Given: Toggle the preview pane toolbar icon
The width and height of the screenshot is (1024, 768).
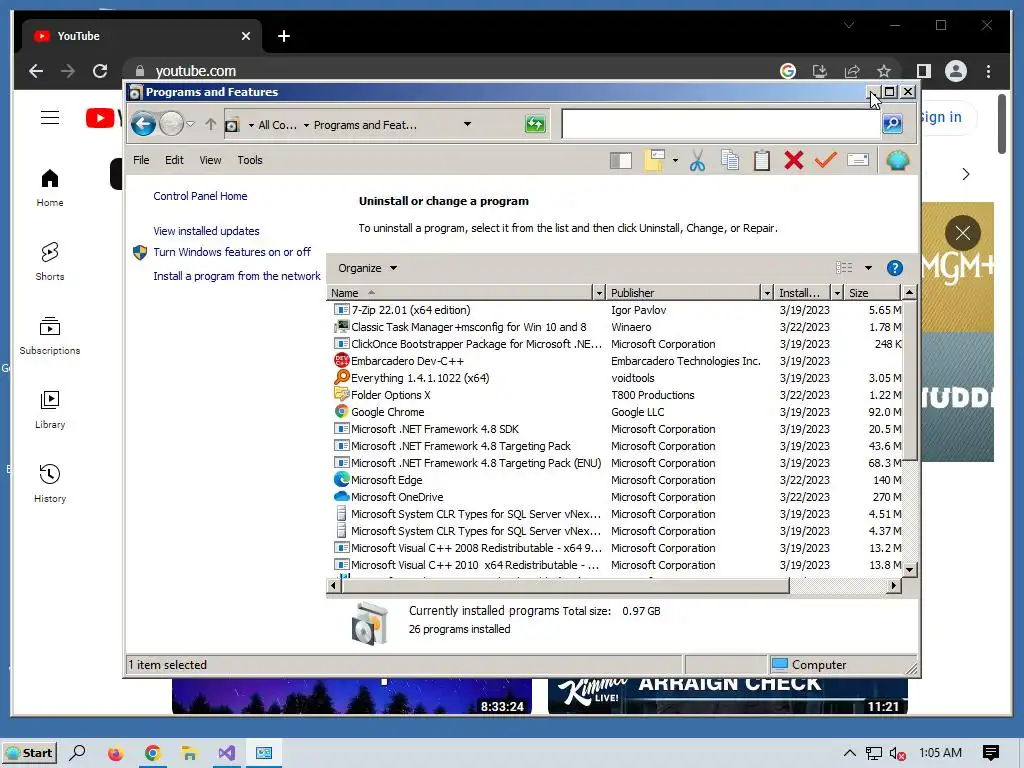Looking at the screenshot, I should [620, 161].
